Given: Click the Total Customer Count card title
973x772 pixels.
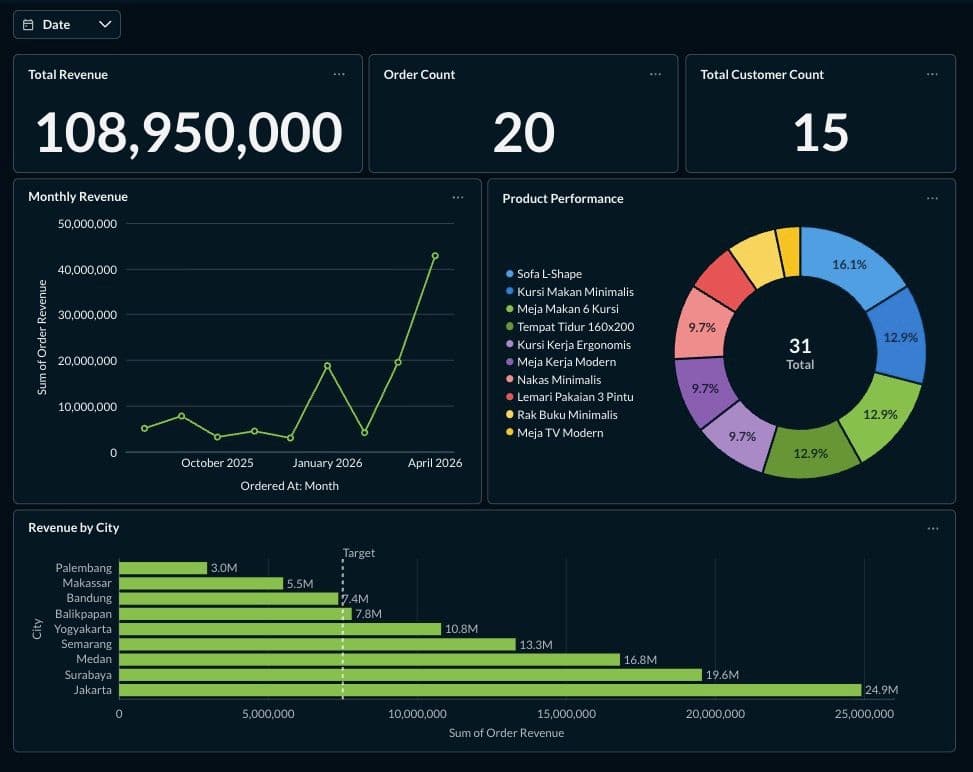Looking at the screenshot, I should coord(762,74).
